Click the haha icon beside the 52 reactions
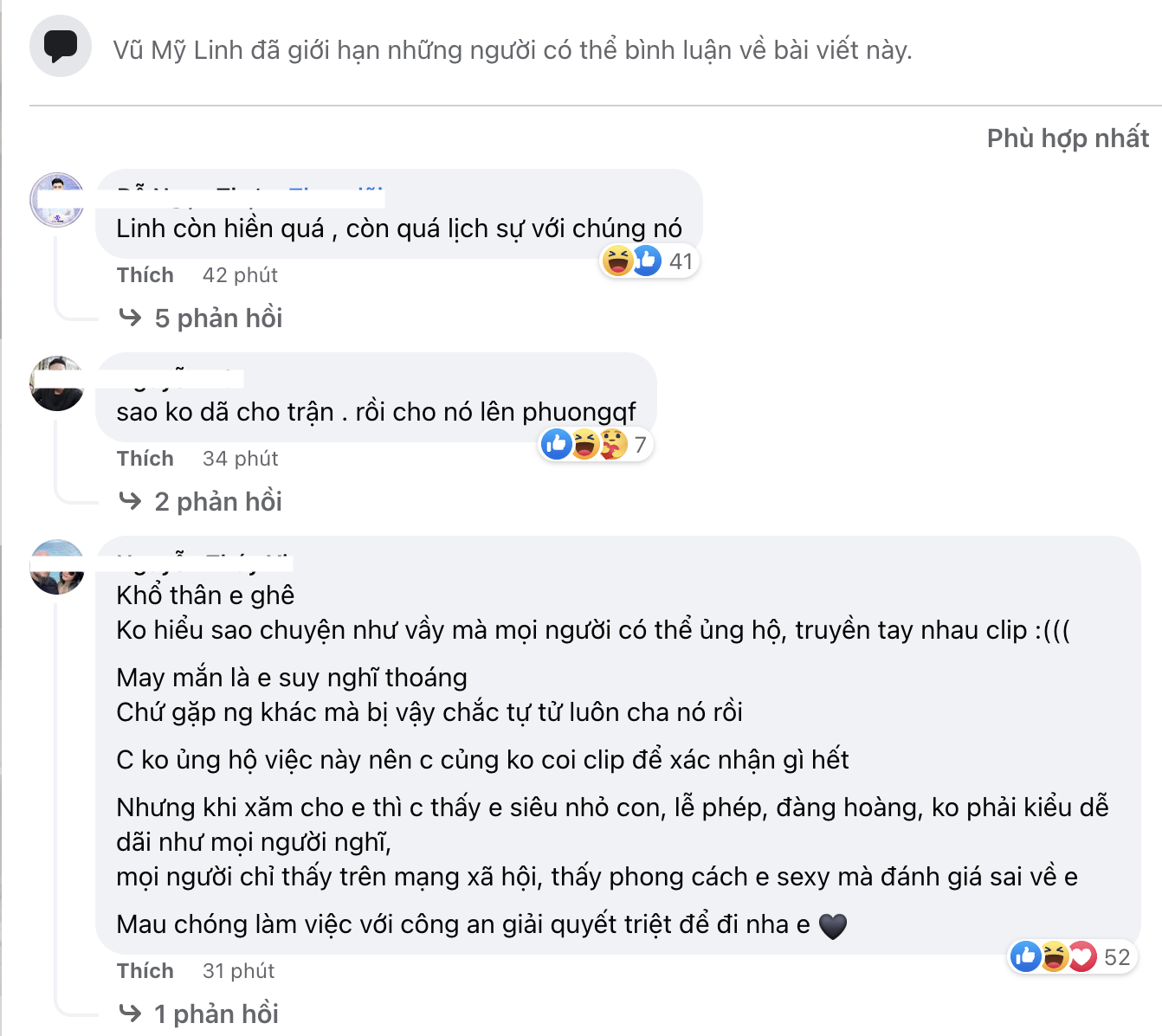 pyautogui.click(x=1055, y=957)
